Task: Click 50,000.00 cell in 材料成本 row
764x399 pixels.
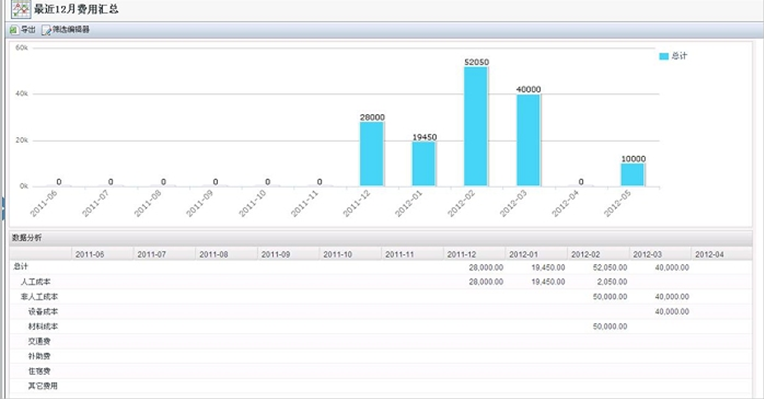Action: (x=610, y=326)
